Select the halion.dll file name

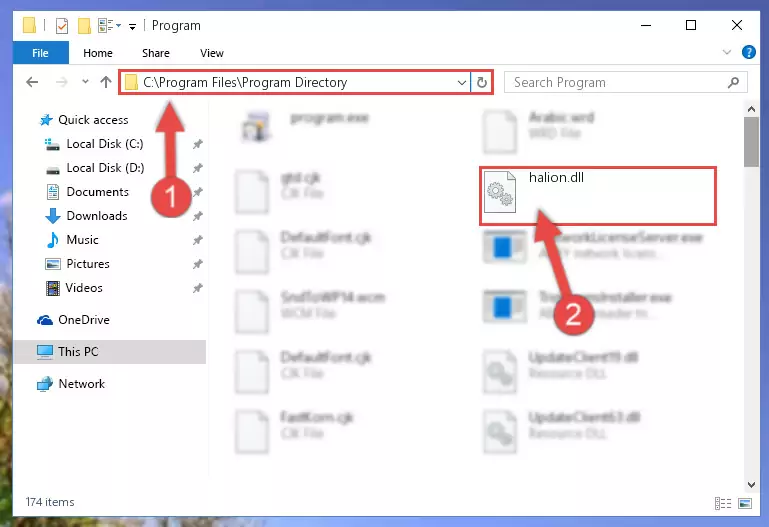pos(556,177)
